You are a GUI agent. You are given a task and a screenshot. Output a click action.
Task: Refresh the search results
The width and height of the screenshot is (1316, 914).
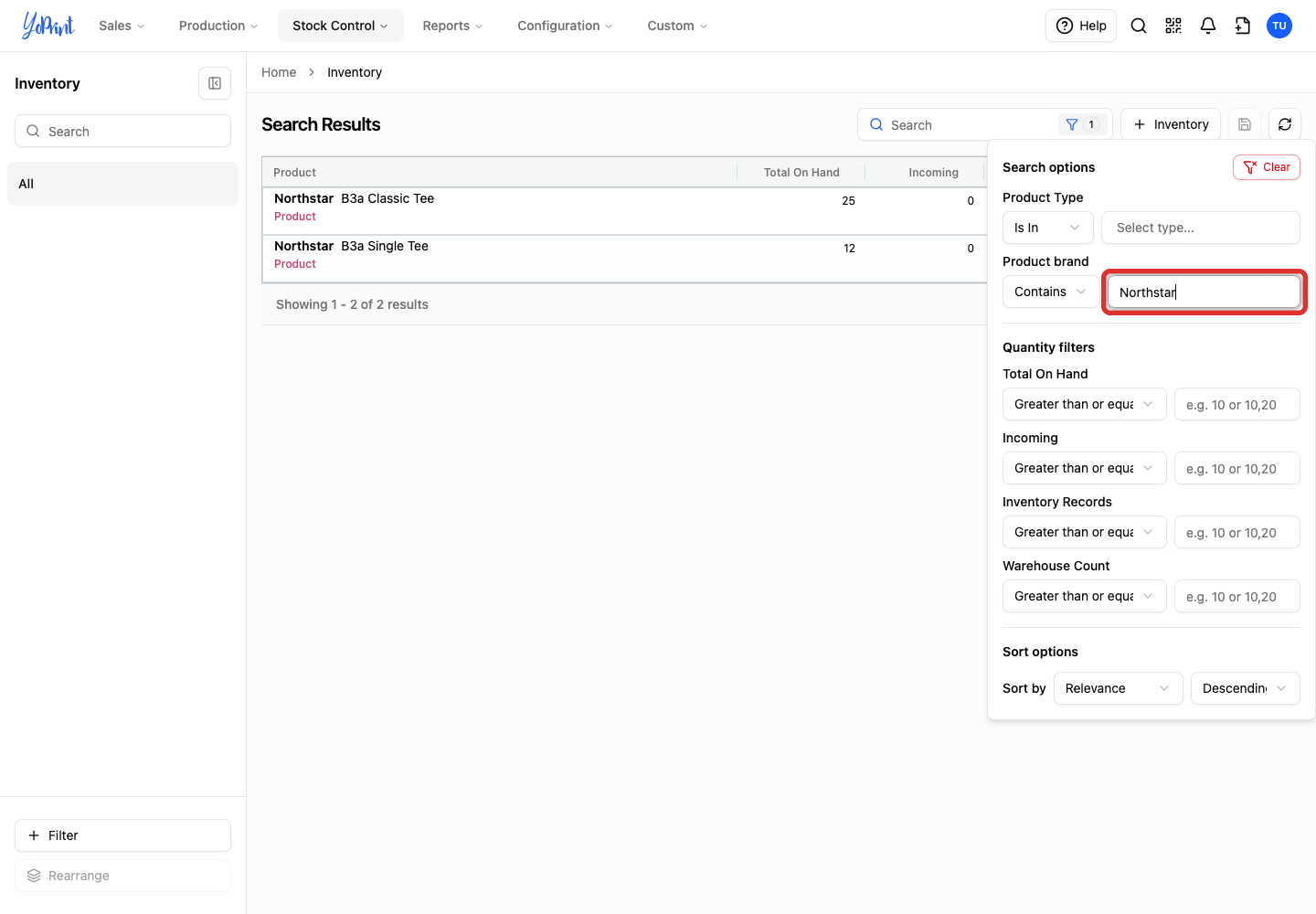tap(1285, 124)
